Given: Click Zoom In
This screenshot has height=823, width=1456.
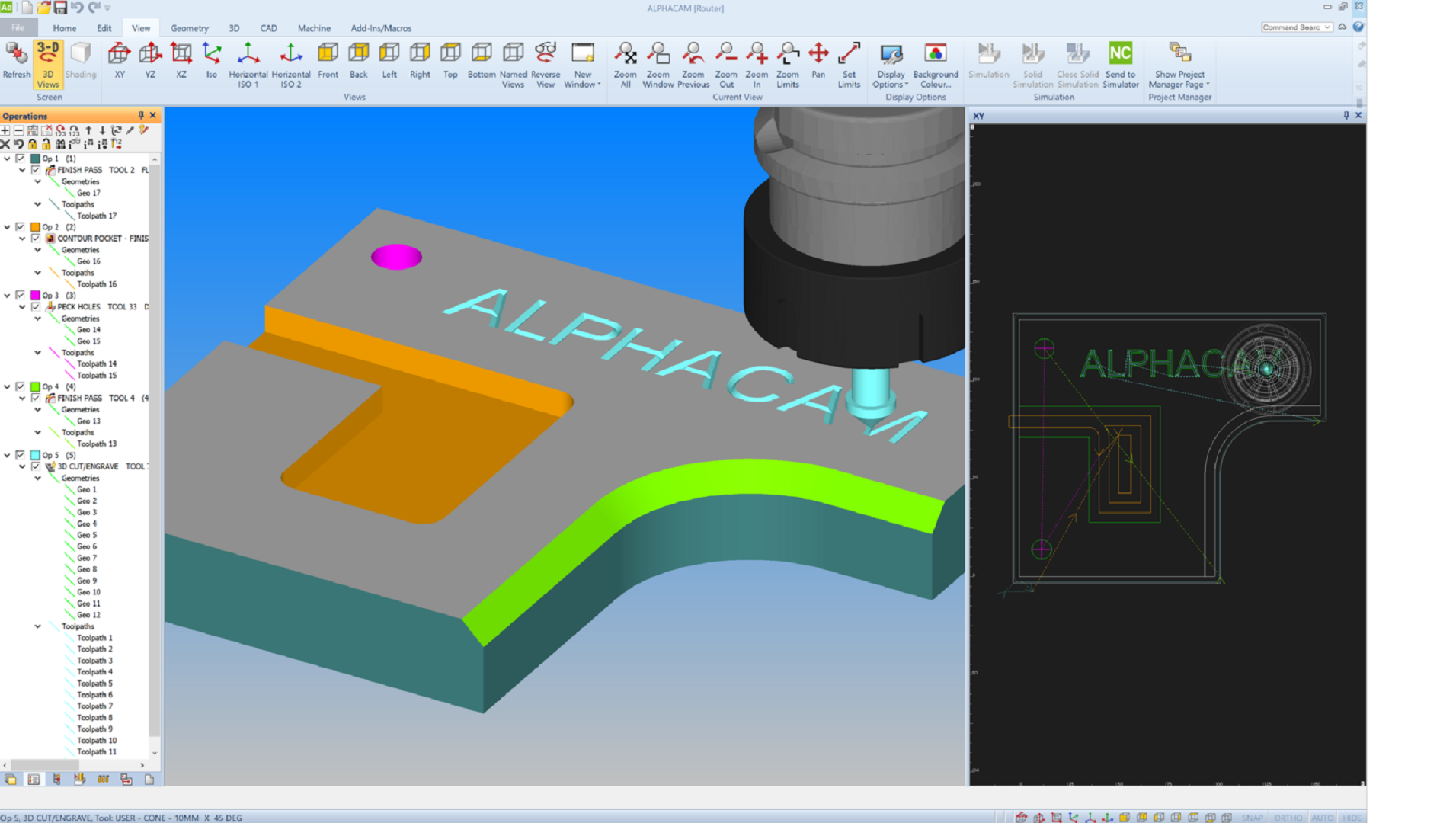Looking at the screenshot, I should [x=757, y=65].
